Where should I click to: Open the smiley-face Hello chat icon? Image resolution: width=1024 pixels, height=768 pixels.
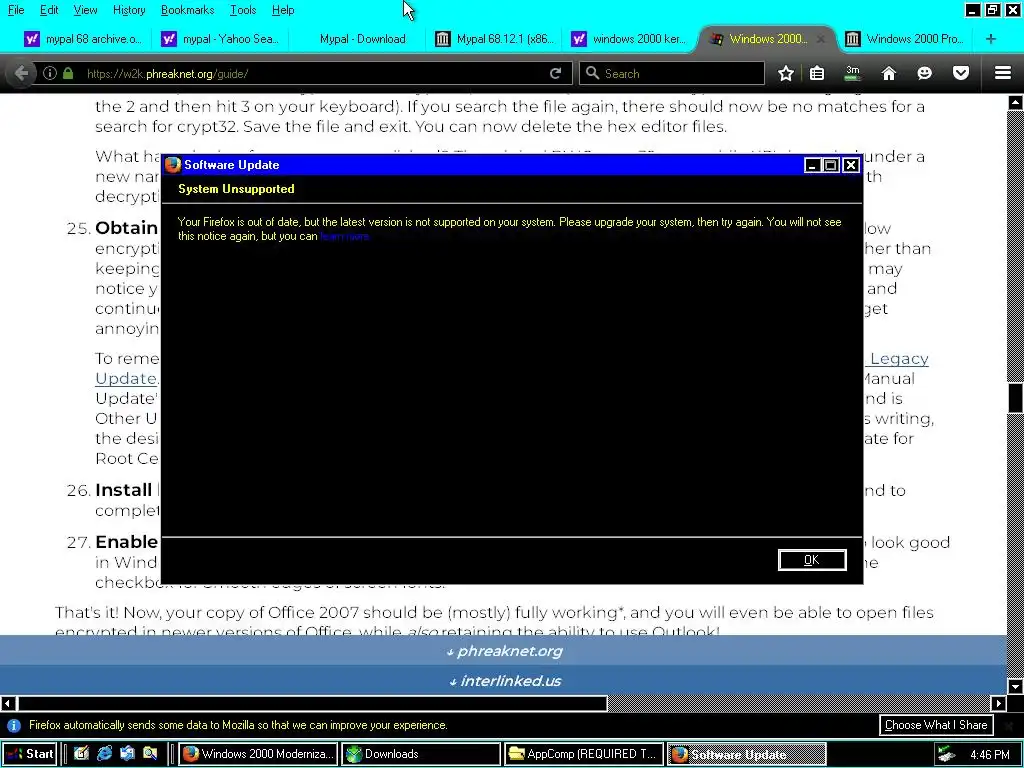[924, 73]
